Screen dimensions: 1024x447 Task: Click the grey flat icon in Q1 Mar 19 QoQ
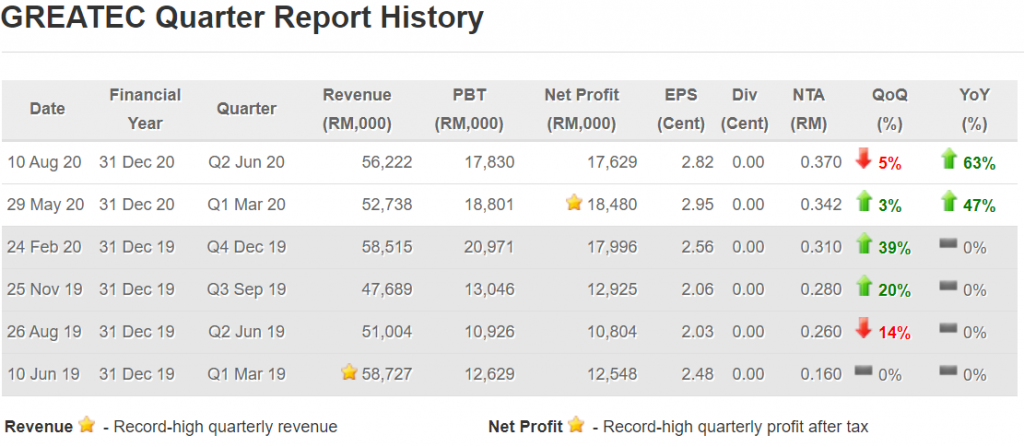point(864,372)
